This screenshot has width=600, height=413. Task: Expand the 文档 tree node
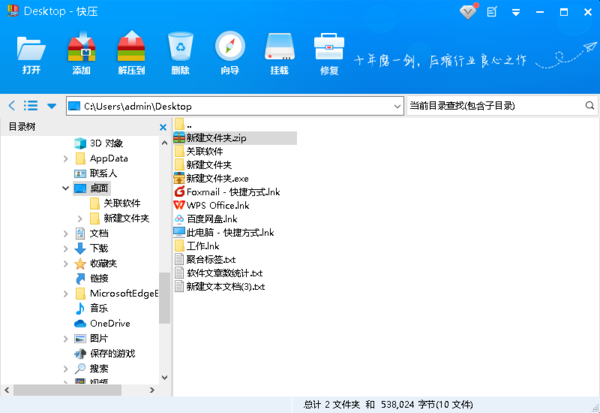(x=65, y=233)
